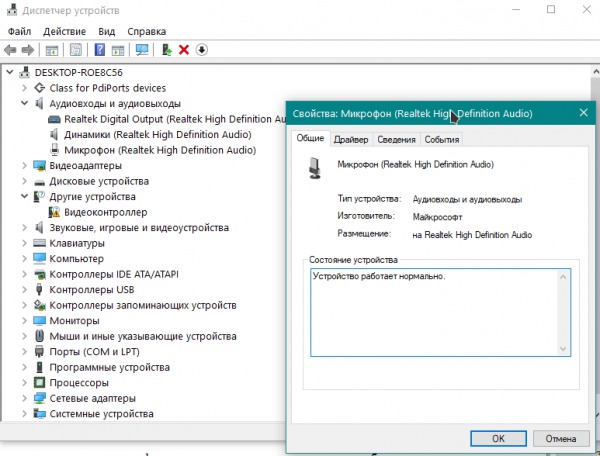600x456 pixels.
Task: Open the Вид menu
Action: coord(106,31)
